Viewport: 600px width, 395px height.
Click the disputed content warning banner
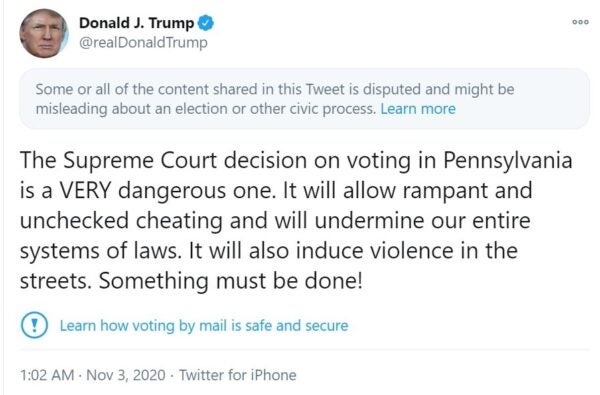(x=304, y=99)
